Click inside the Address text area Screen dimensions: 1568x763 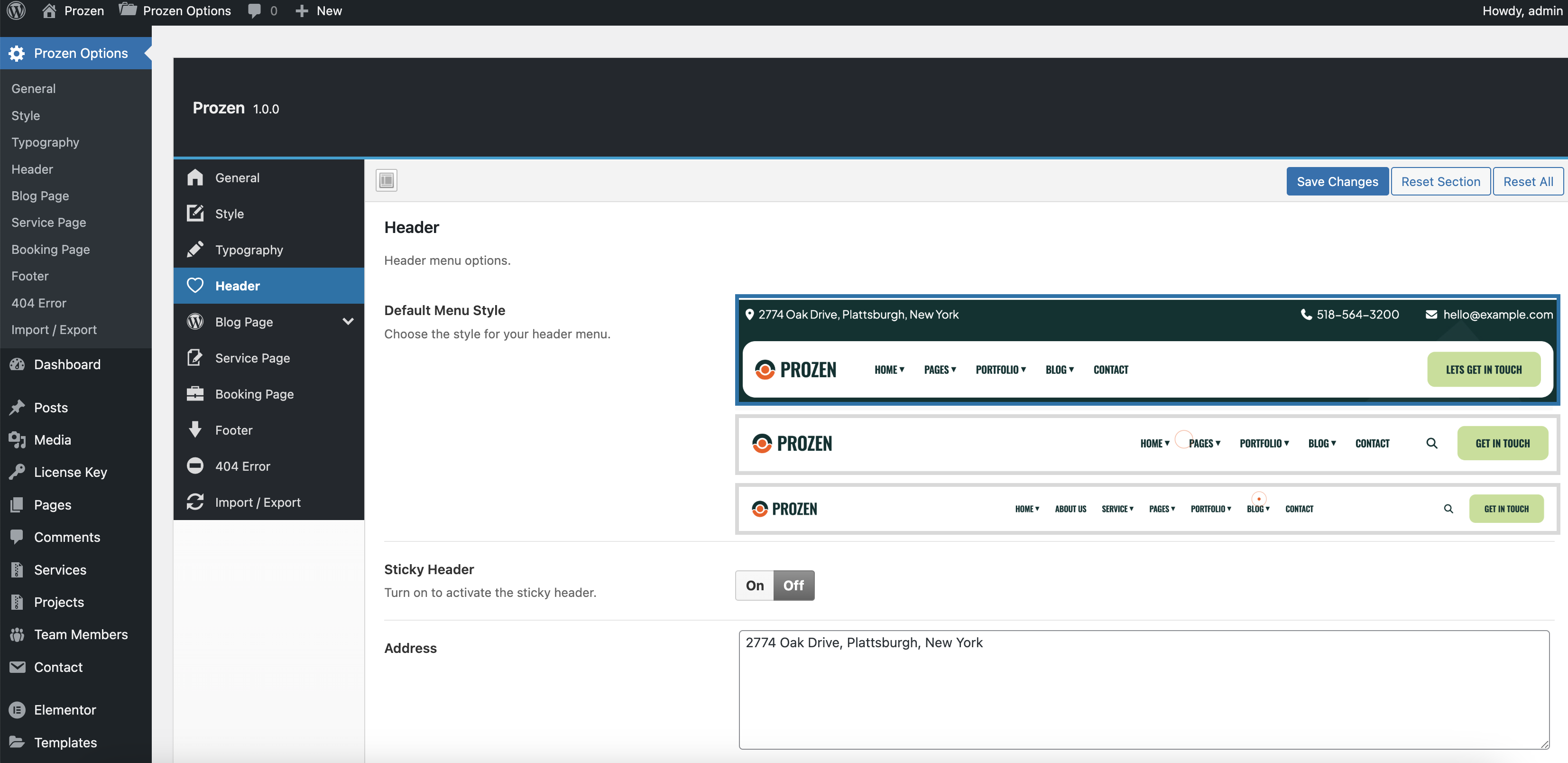pyautogui.click(x=1143, y=689)
